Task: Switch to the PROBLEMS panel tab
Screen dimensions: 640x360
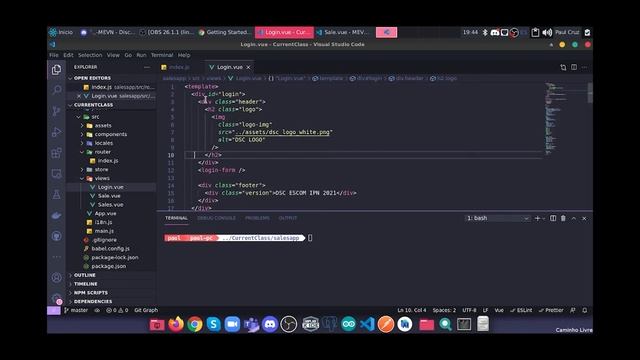Action: click(x=257, y=218)
